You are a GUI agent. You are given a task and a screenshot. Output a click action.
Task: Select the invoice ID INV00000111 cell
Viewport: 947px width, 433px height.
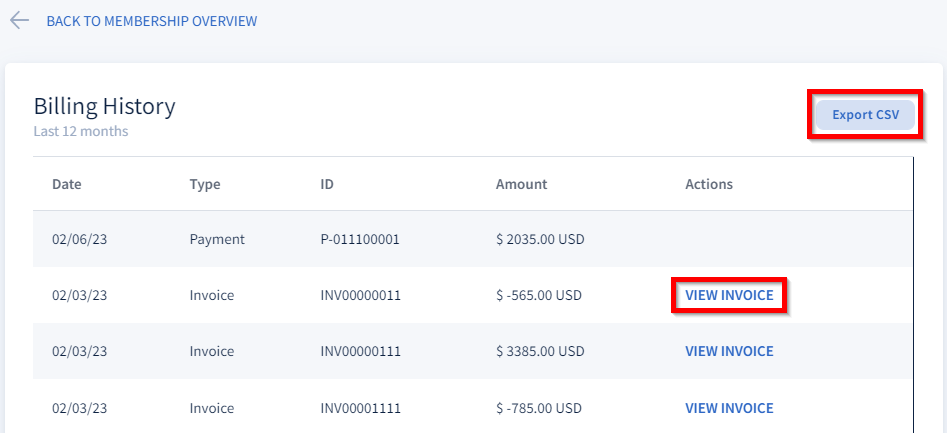364,352
